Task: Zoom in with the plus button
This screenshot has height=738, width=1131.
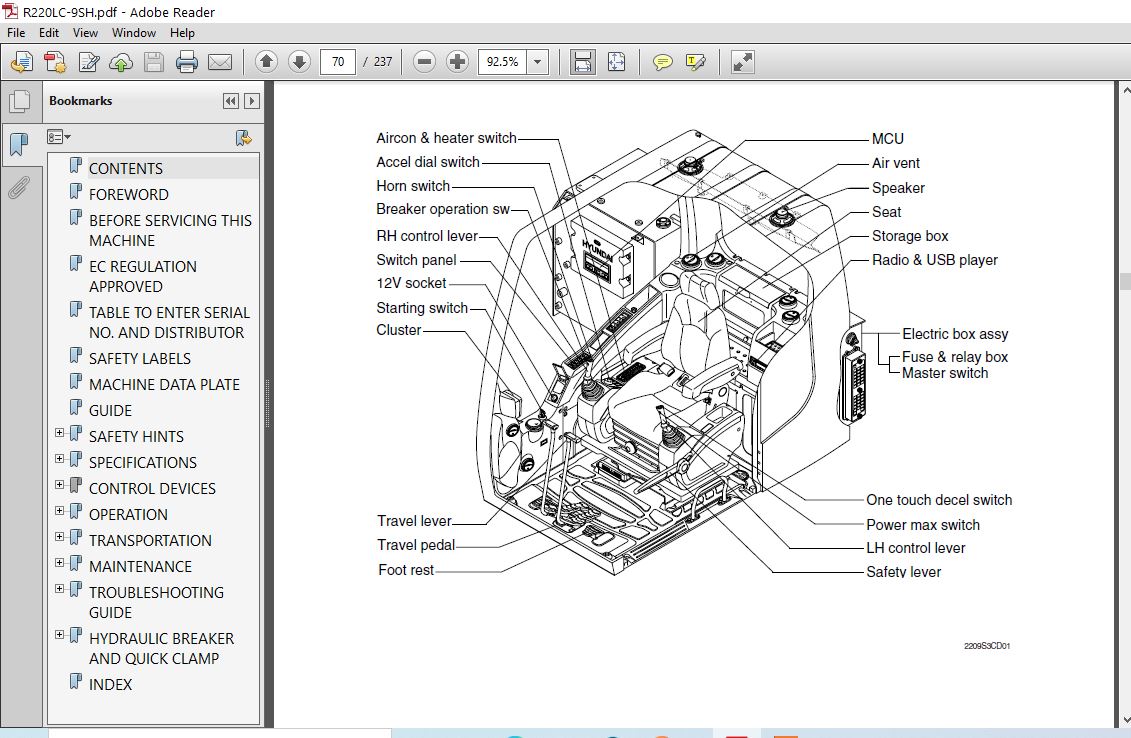Action: point(457,62)
